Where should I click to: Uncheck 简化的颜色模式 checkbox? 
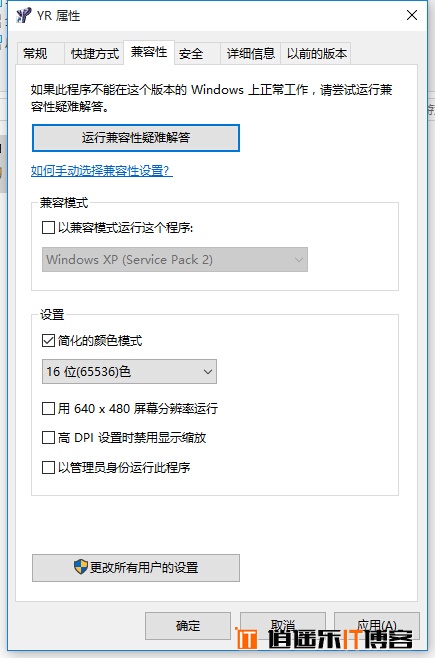coord(49,340)
